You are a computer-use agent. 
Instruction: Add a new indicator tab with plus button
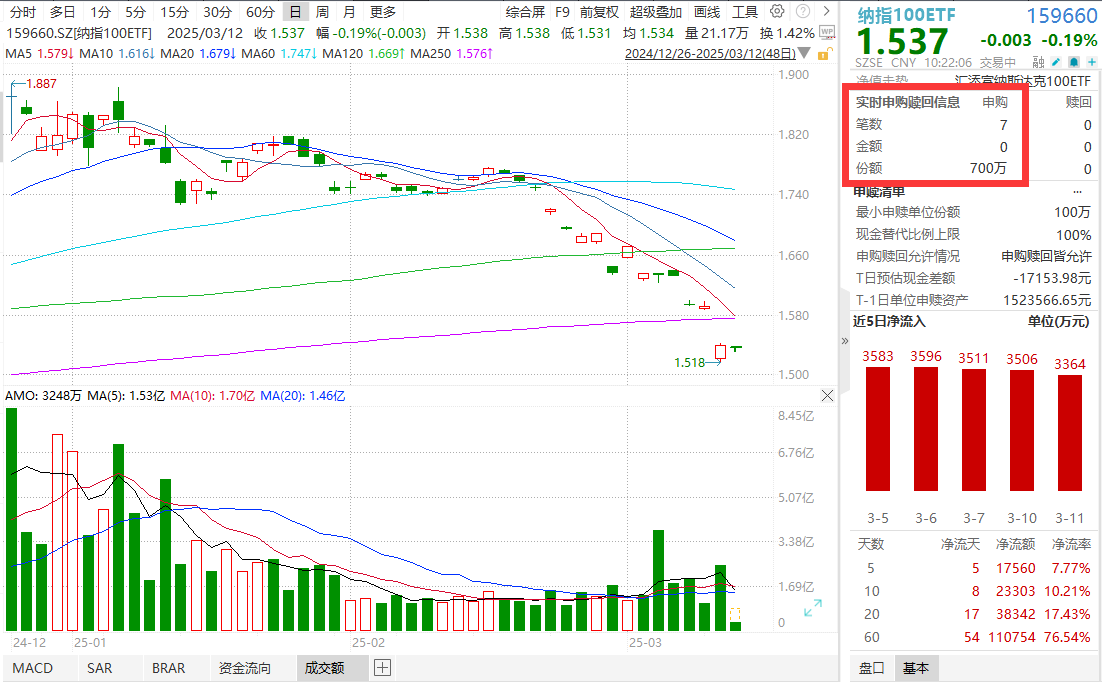point(382,668)
